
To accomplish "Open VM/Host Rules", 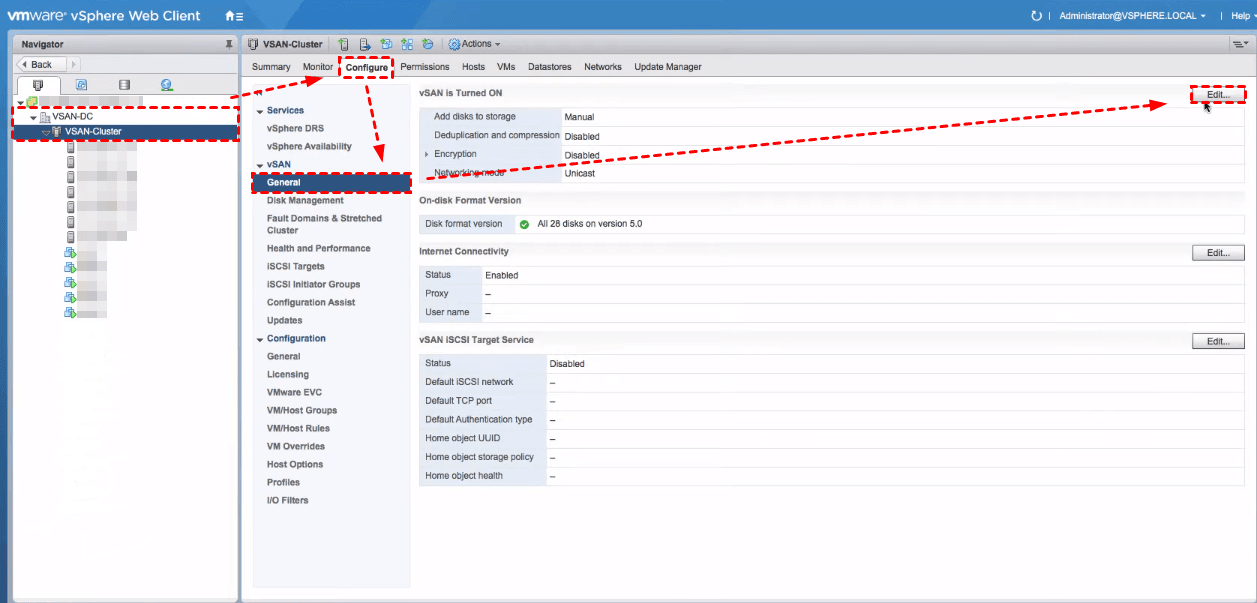I will coord(298,429).
